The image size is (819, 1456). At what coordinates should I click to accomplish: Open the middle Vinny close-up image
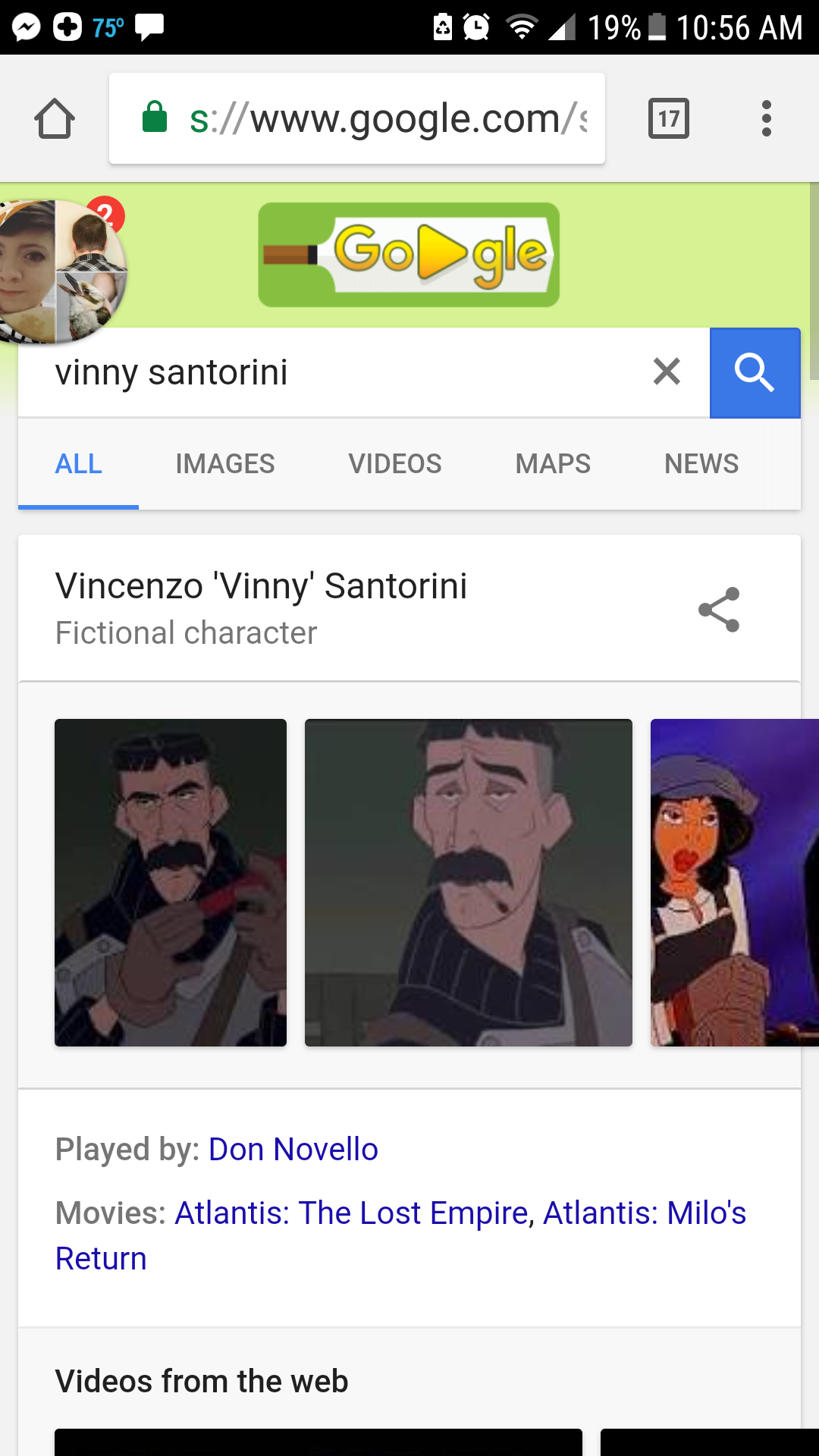(469, 883)
